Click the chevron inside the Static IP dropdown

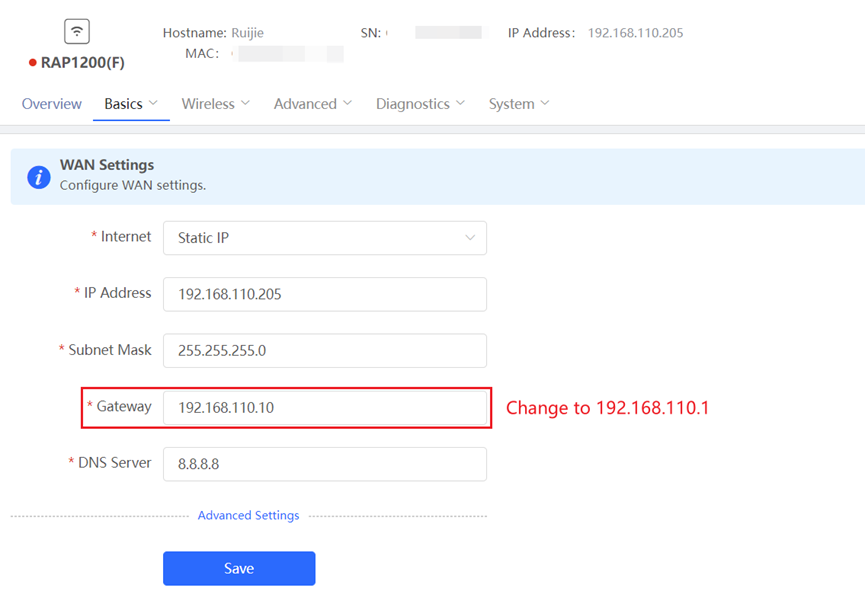pos(470,238)
